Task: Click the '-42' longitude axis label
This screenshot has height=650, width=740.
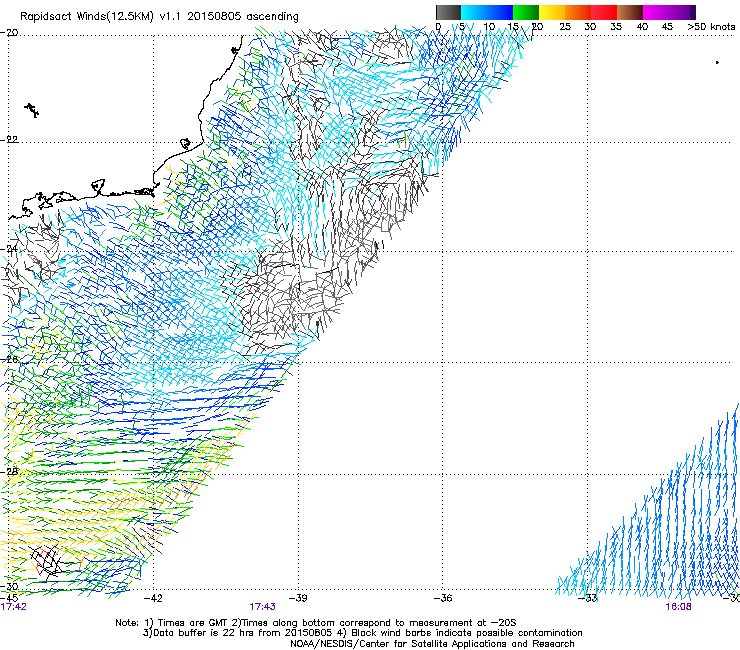Action: pos(153,598)
